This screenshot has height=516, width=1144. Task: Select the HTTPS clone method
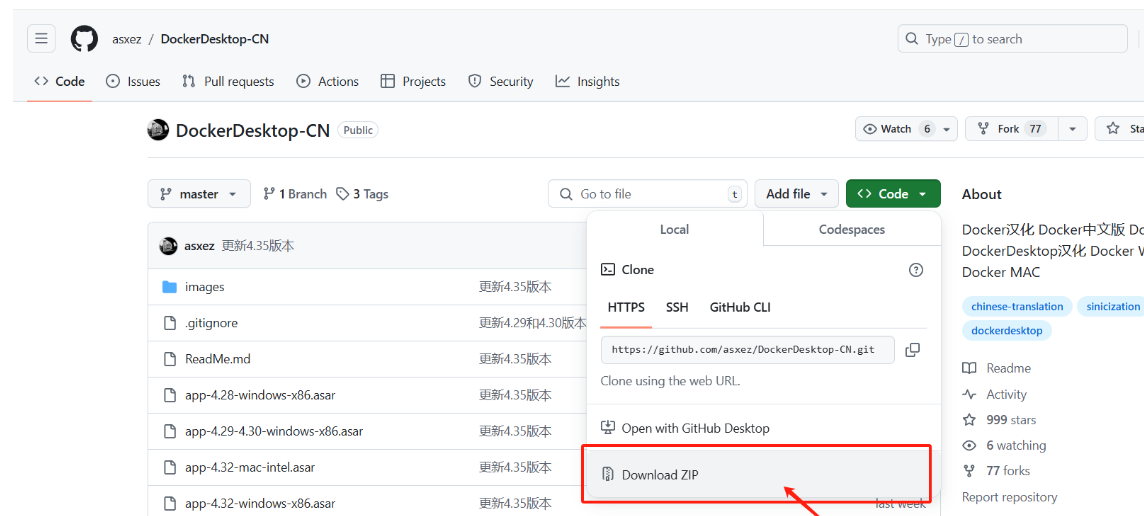[626, 307]
